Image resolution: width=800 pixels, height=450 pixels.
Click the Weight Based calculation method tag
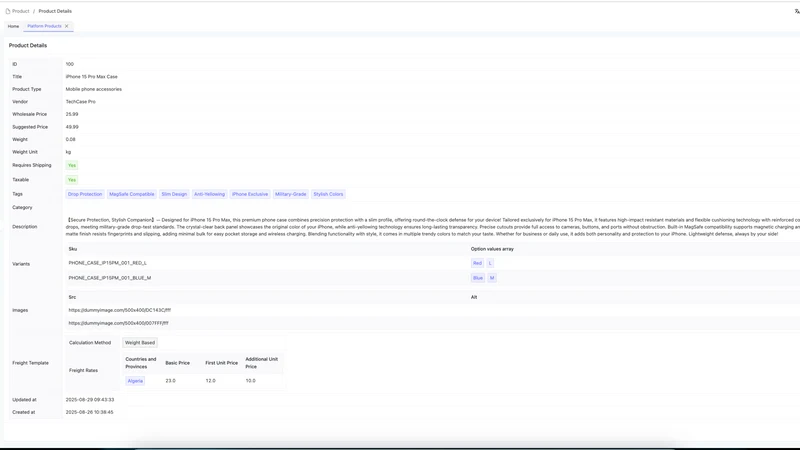[140, 343]
